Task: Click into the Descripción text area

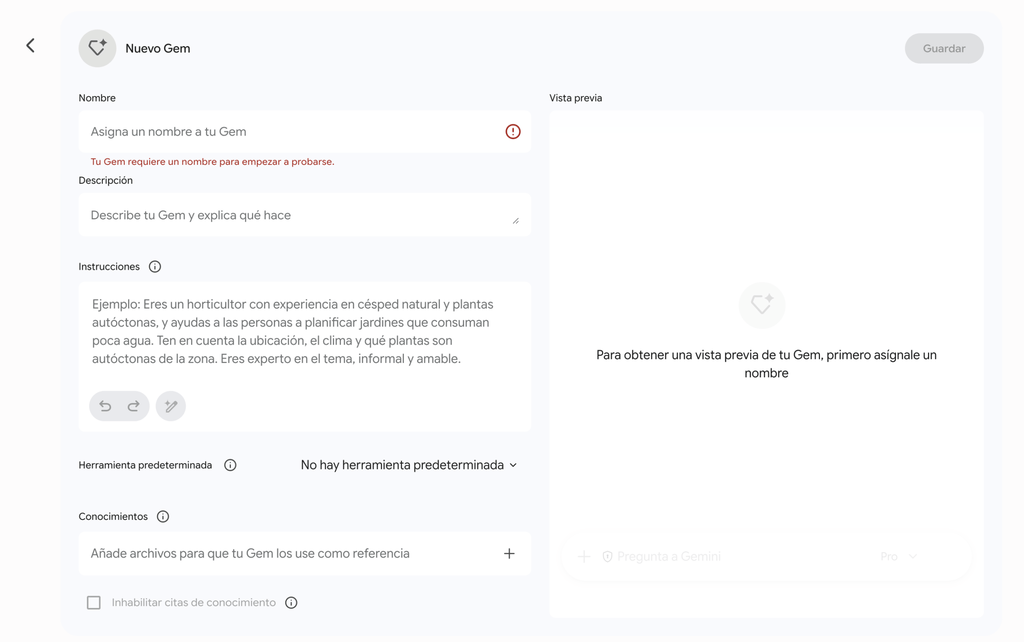Action: pyautogui.click(x=304, y=215)
